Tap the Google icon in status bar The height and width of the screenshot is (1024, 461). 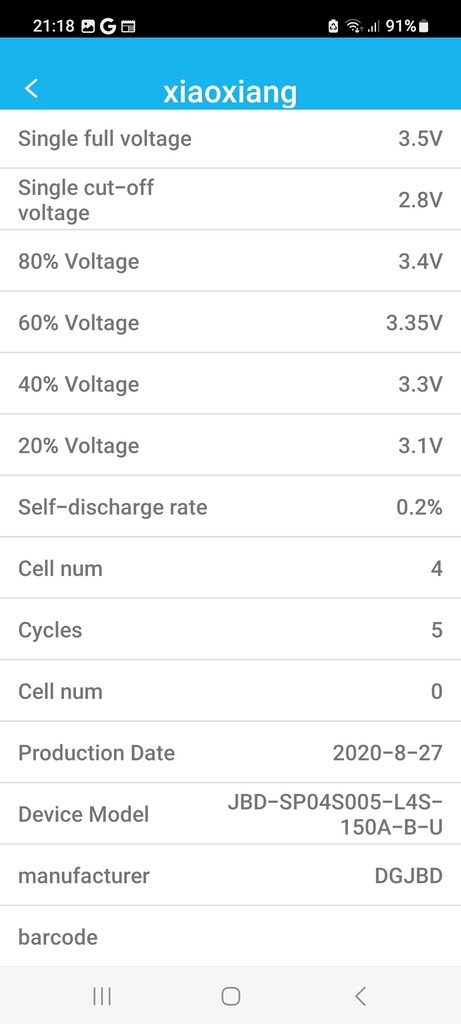click(x=108, y=26)
